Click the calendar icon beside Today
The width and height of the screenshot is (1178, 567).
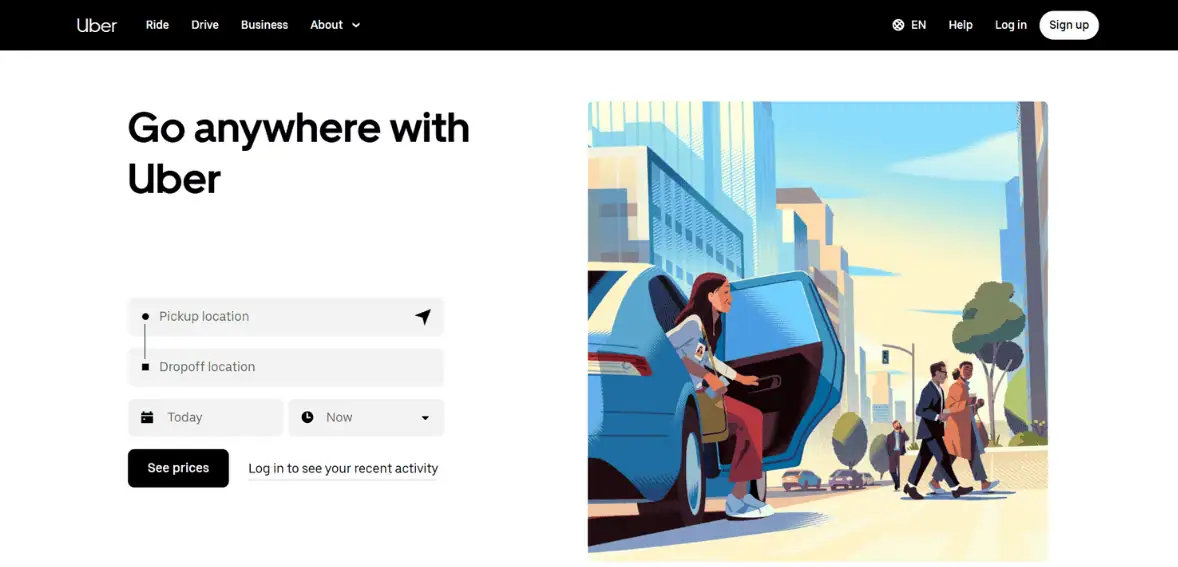pos(147,418)
